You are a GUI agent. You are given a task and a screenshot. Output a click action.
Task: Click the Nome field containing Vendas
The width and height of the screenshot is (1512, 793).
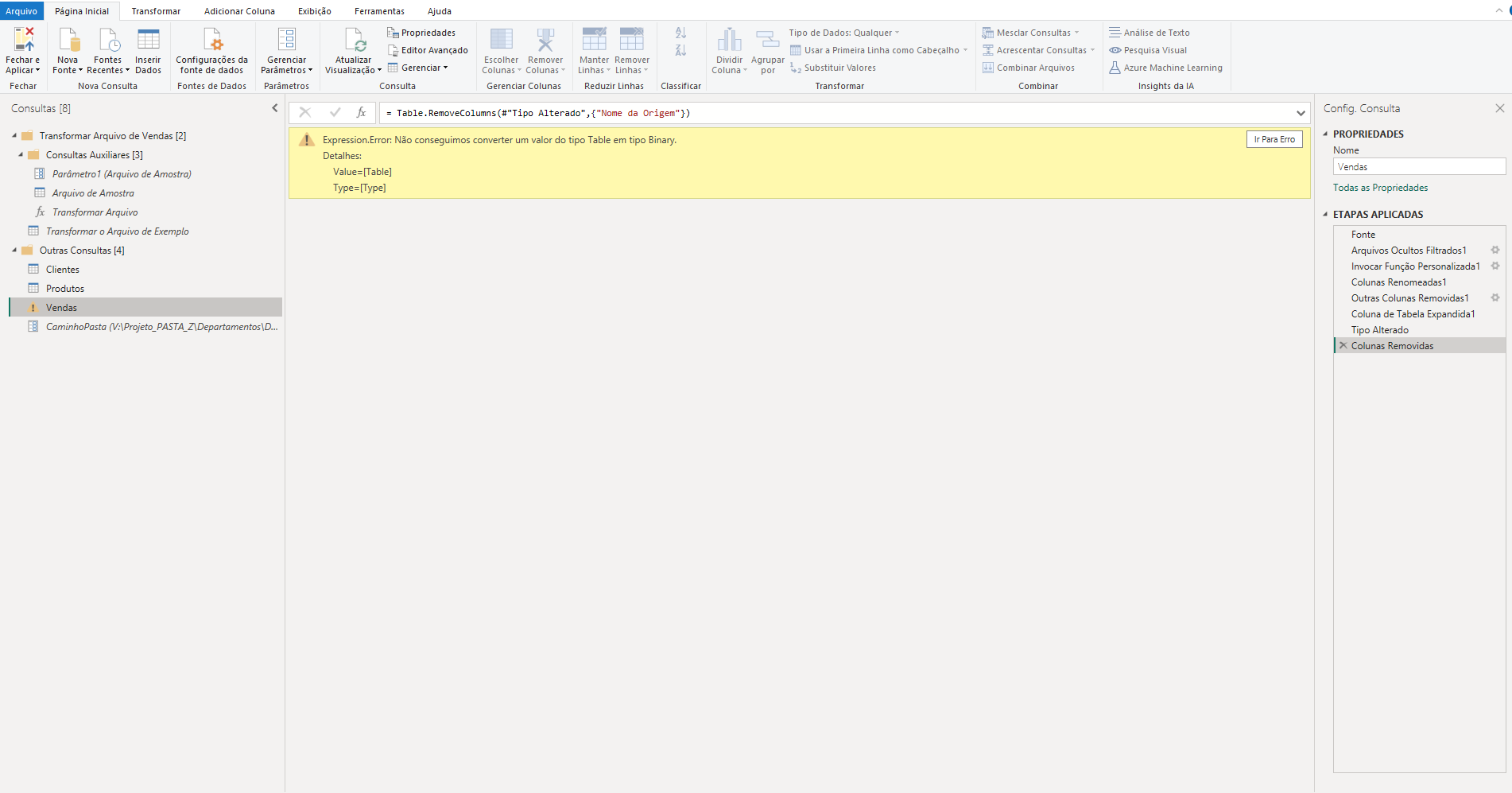click(1419, 166)
